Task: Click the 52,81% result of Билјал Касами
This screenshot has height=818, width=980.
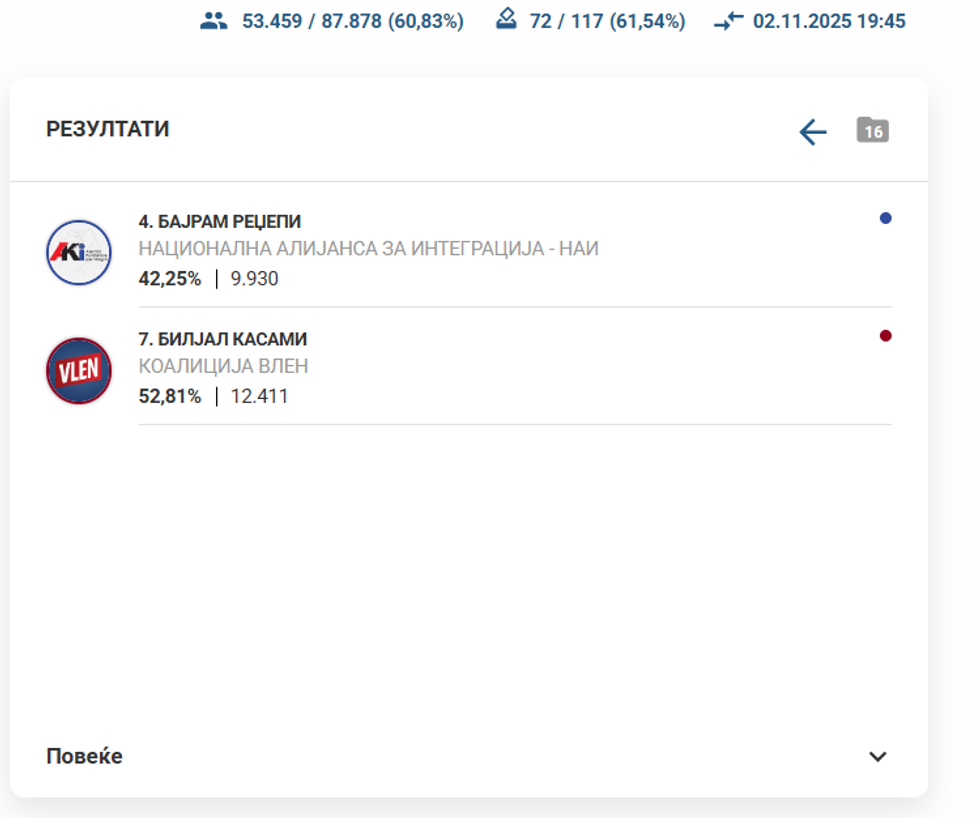Action: point(169,397)
